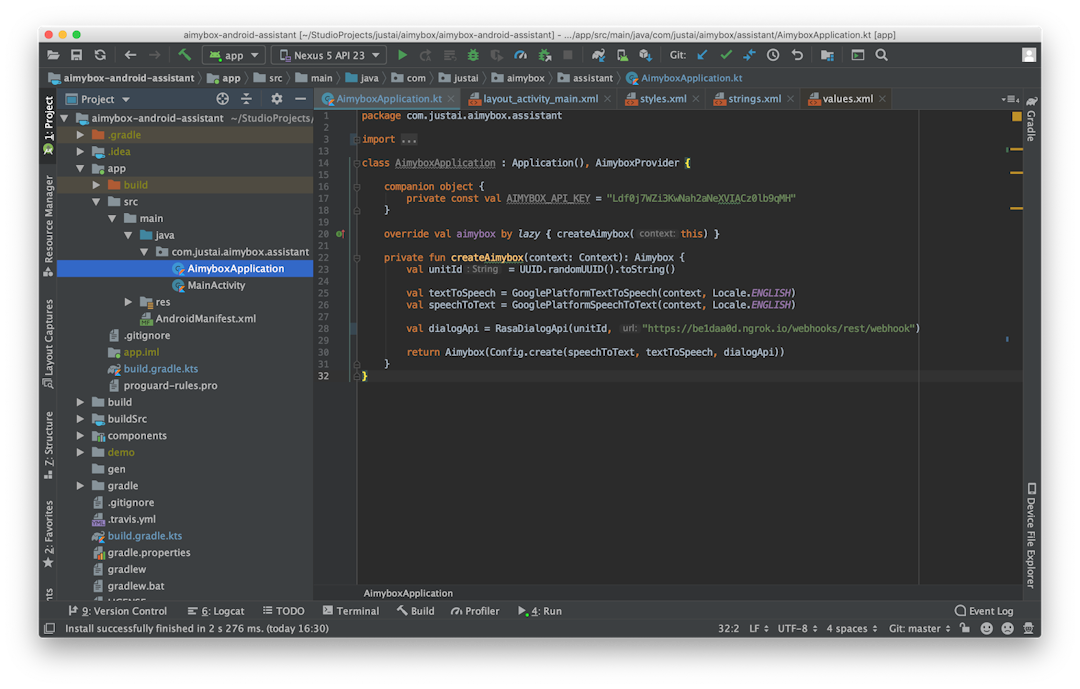Open the Nexus 5 API 23 device selector
Viewport: 1080px width, 689px height.
point(328,54)
